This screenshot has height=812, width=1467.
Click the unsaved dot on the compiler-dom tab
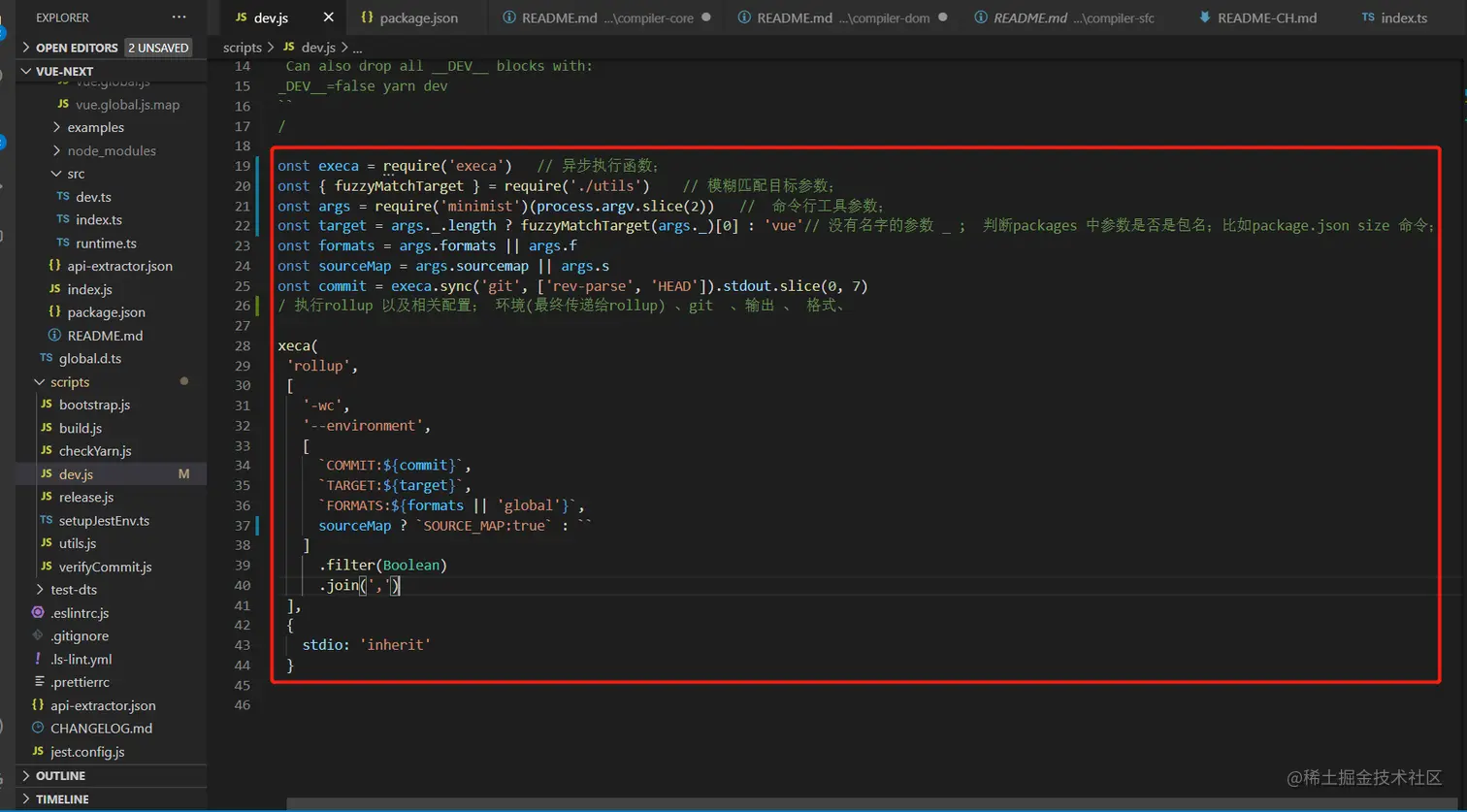[x=942, y=17]
